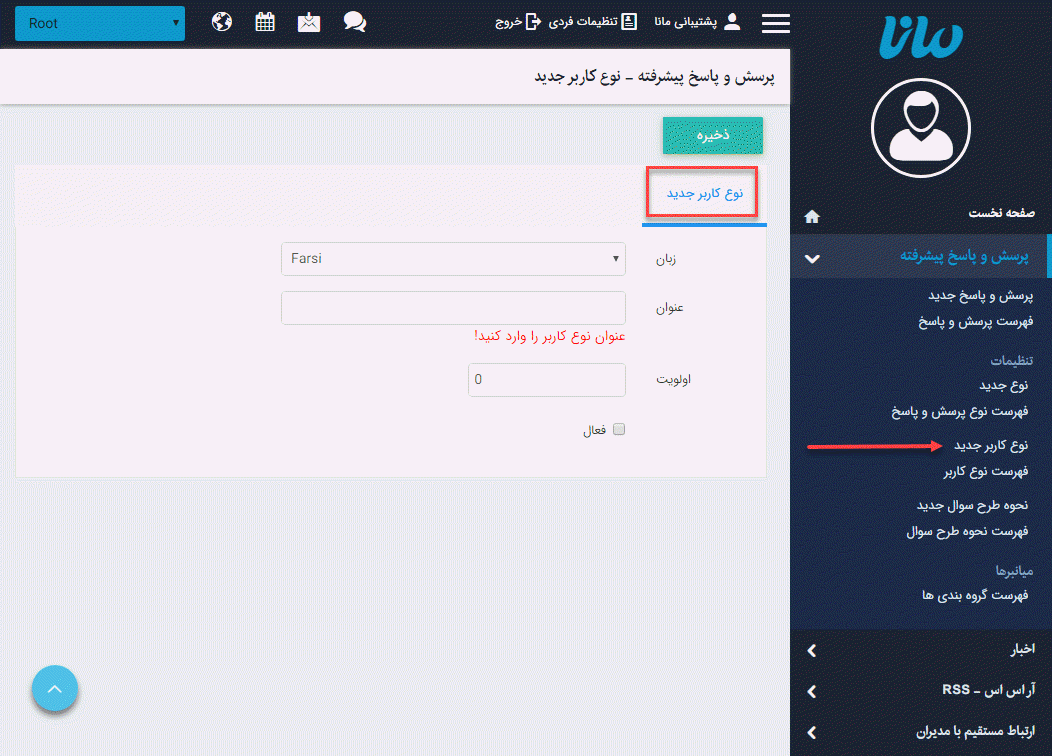The width and height of the screenshot is (1052, 756).
Task: Expand the اخبار sidebar section
Action: tap(919, 649)
